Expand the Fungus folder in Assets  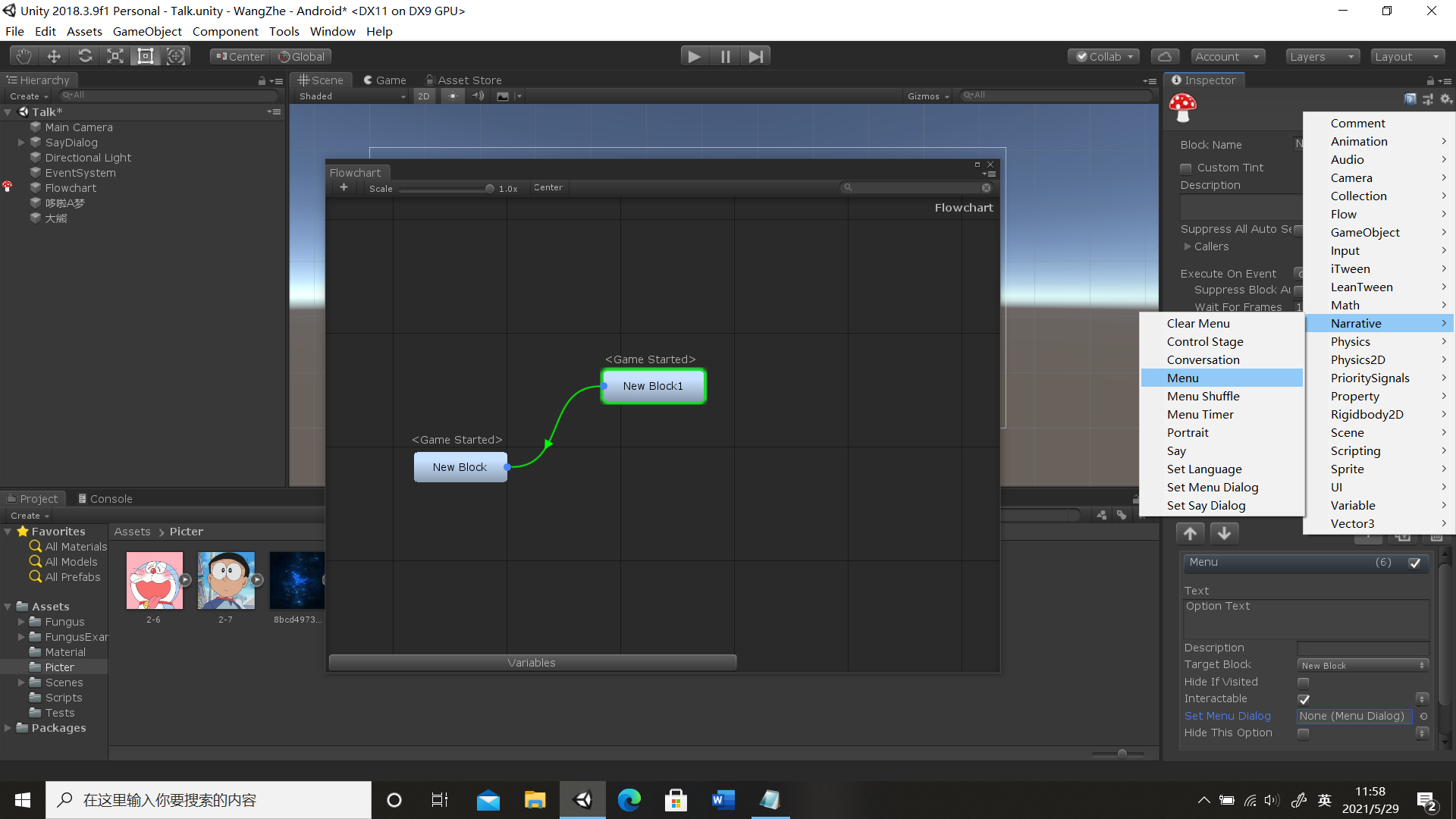pos(22,622)
